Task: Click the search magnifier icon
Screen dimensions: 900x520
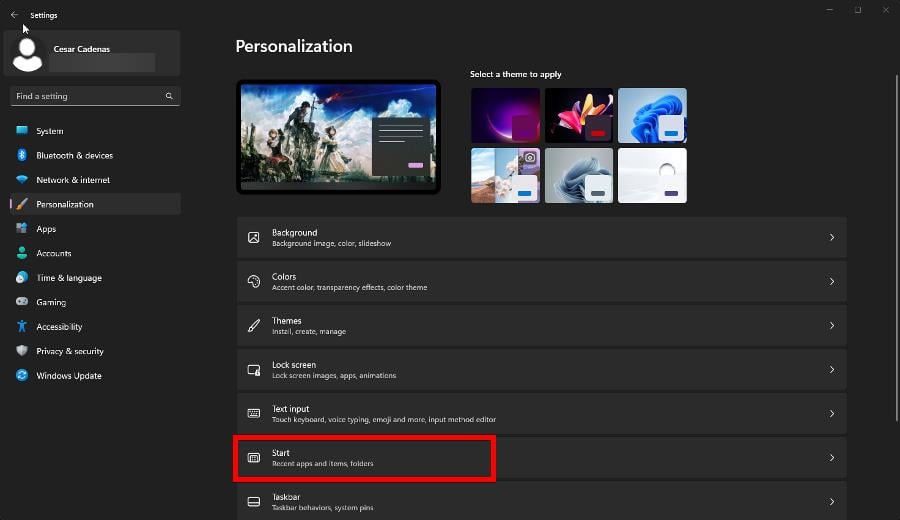Action: (x=169, y=96)
